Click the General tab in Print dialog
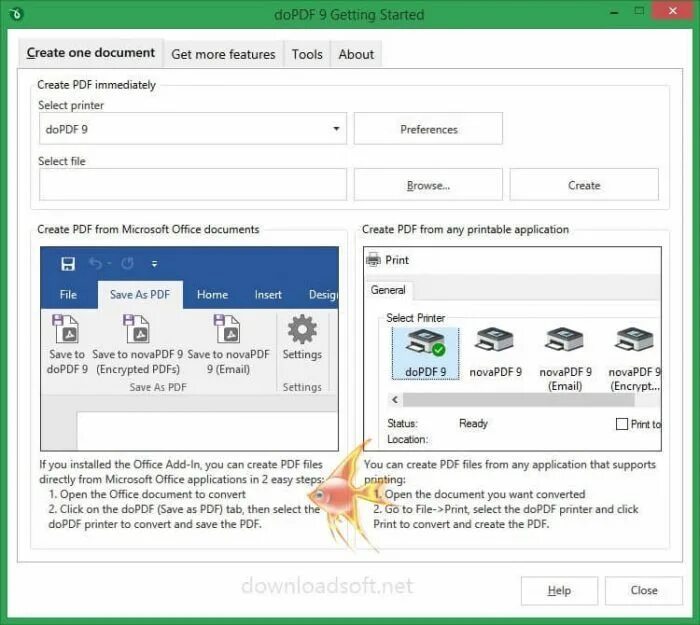 [x=388, y=290]
